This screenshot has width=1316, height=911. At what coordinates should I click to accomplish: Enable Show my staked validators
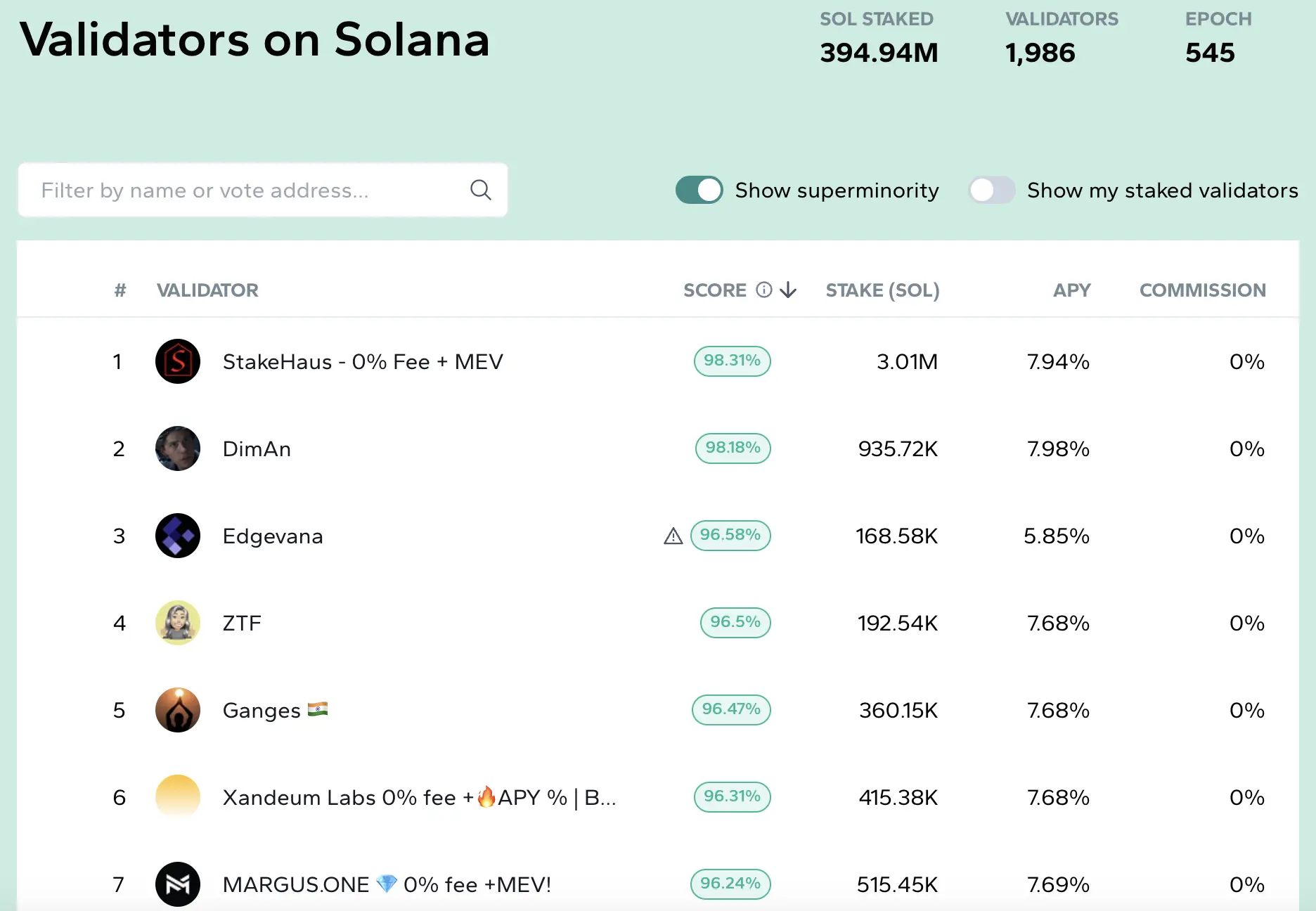[x=991, y=190]
